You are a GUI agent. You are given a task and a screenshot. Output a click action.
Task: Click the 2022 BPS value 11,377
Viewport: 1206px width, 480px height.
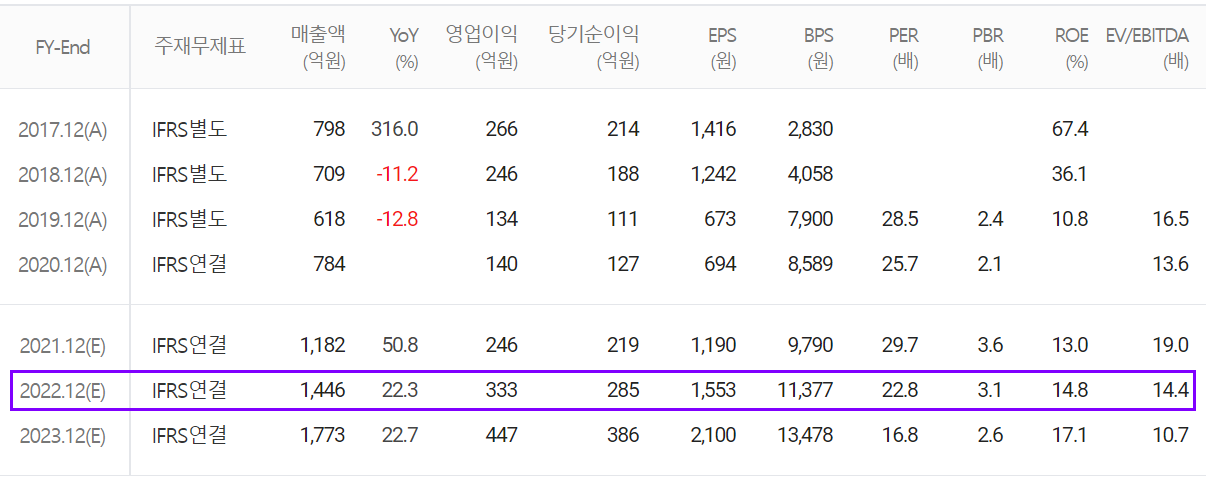[x=805, y=390]
